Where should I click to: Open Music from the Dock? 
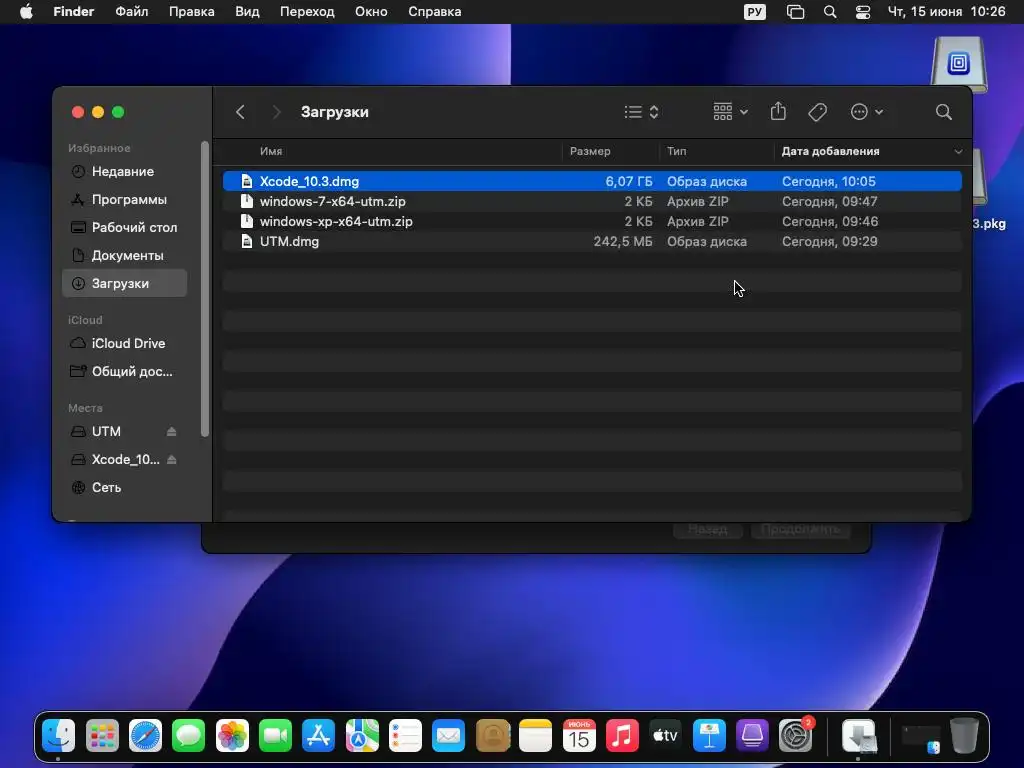[x=622, y=736]
